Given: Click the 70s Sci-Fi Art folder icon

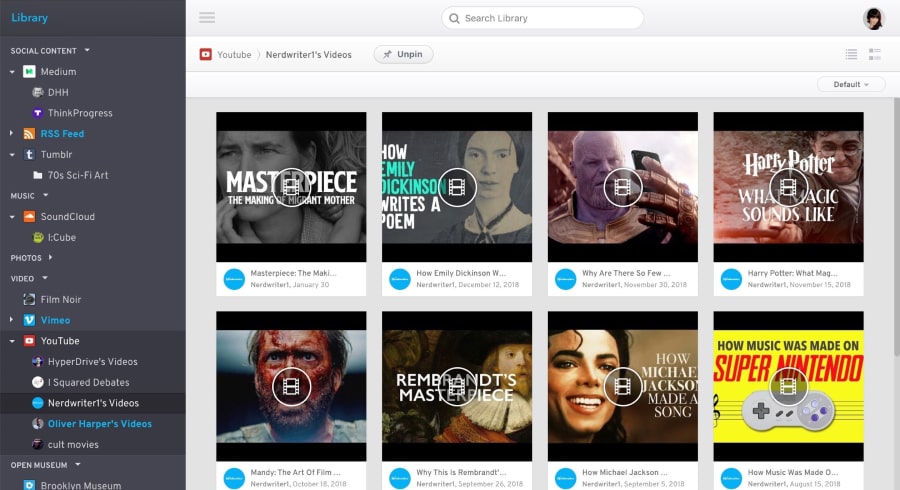Looking at the screenshot, I should pyautogui.click(x=38, y=175).
